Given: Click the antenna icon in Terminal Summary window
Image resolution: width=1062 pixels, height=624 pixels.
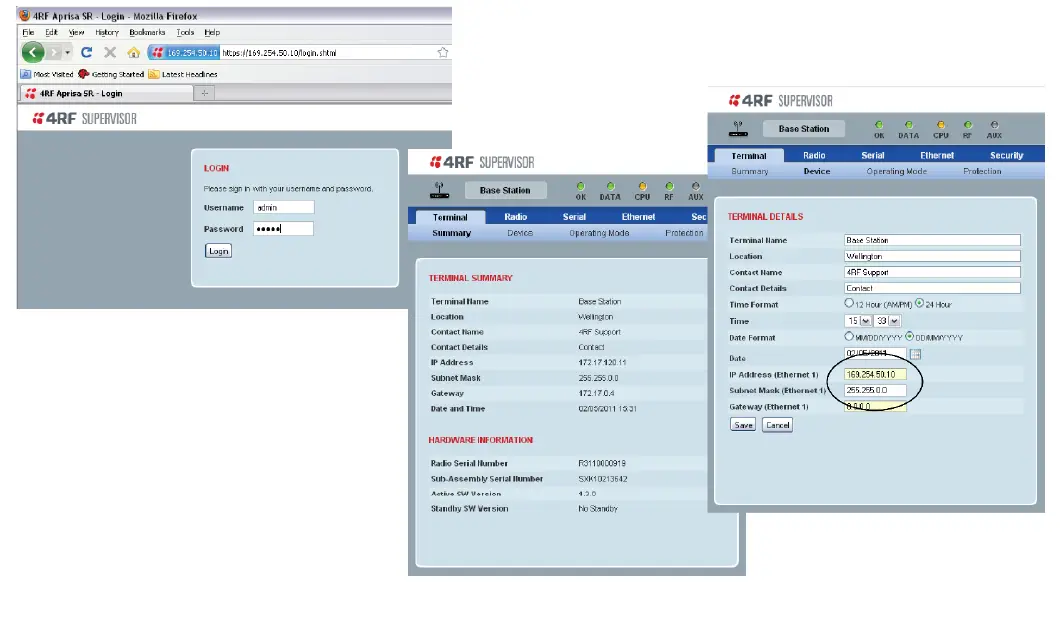Looking at the screenshot, I should tap(439, 190).
